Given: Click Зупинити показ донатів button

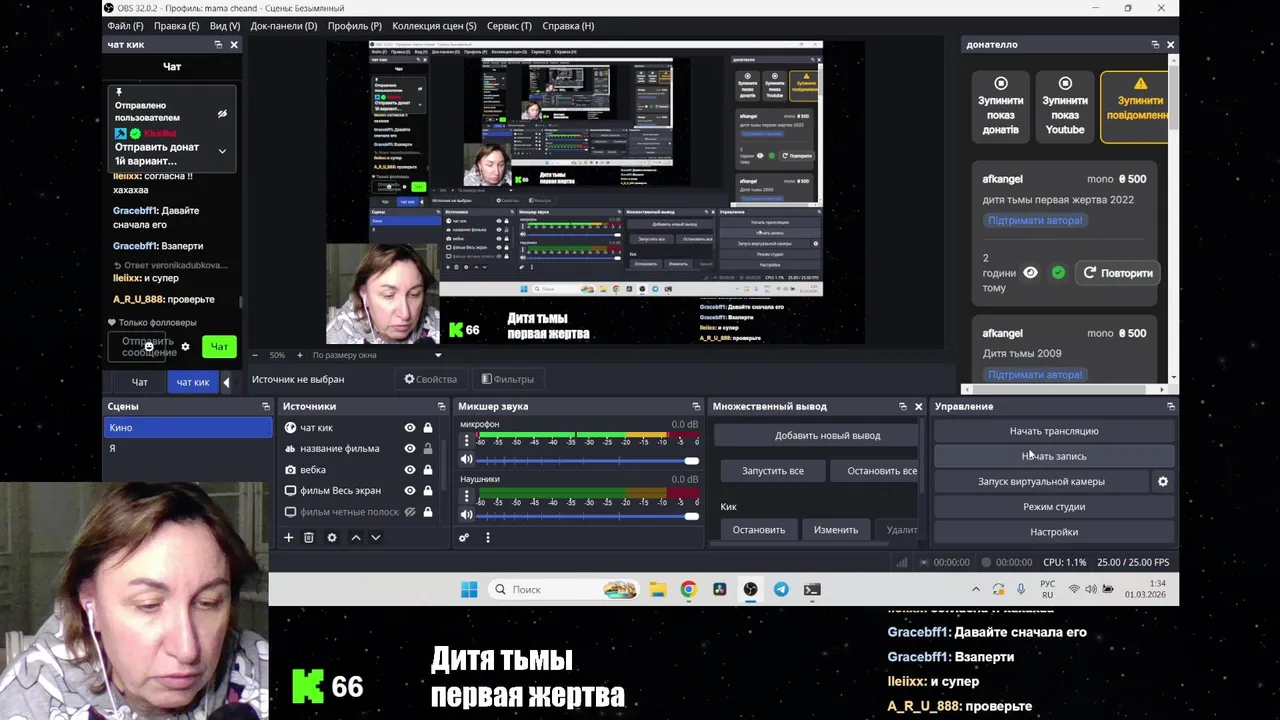Looking at the screenshot, I should [x=1001, y=107].
